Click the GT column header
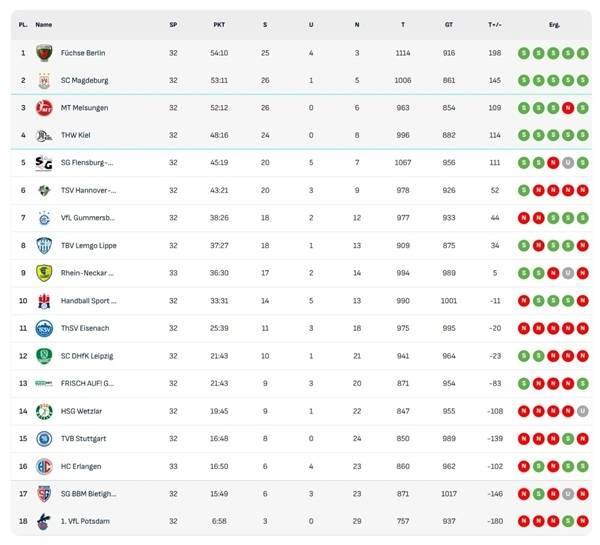This screenshot has height=545, width=600. click(x=449, y=23)
